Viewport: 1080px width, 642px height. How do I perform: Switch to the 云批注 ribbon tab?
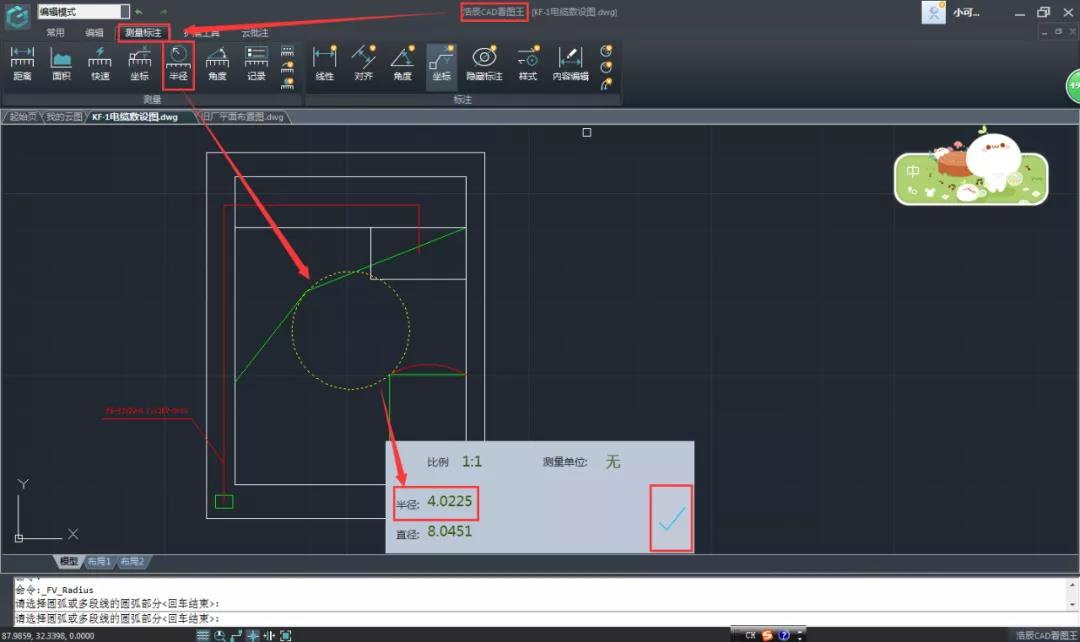(255, 33)
